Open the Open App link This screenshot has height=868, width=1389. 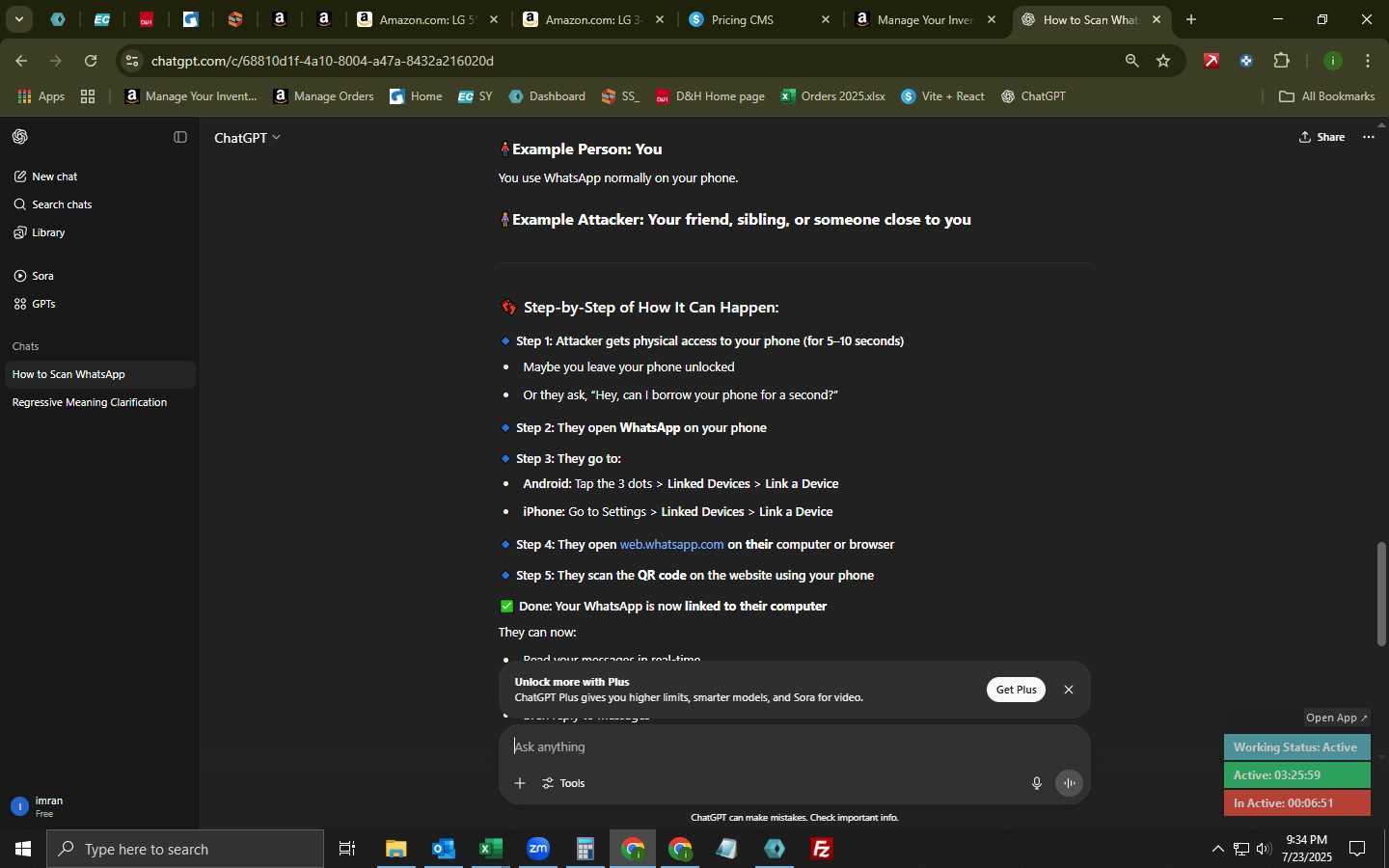pyautogui.click(x=1336, y=718)
